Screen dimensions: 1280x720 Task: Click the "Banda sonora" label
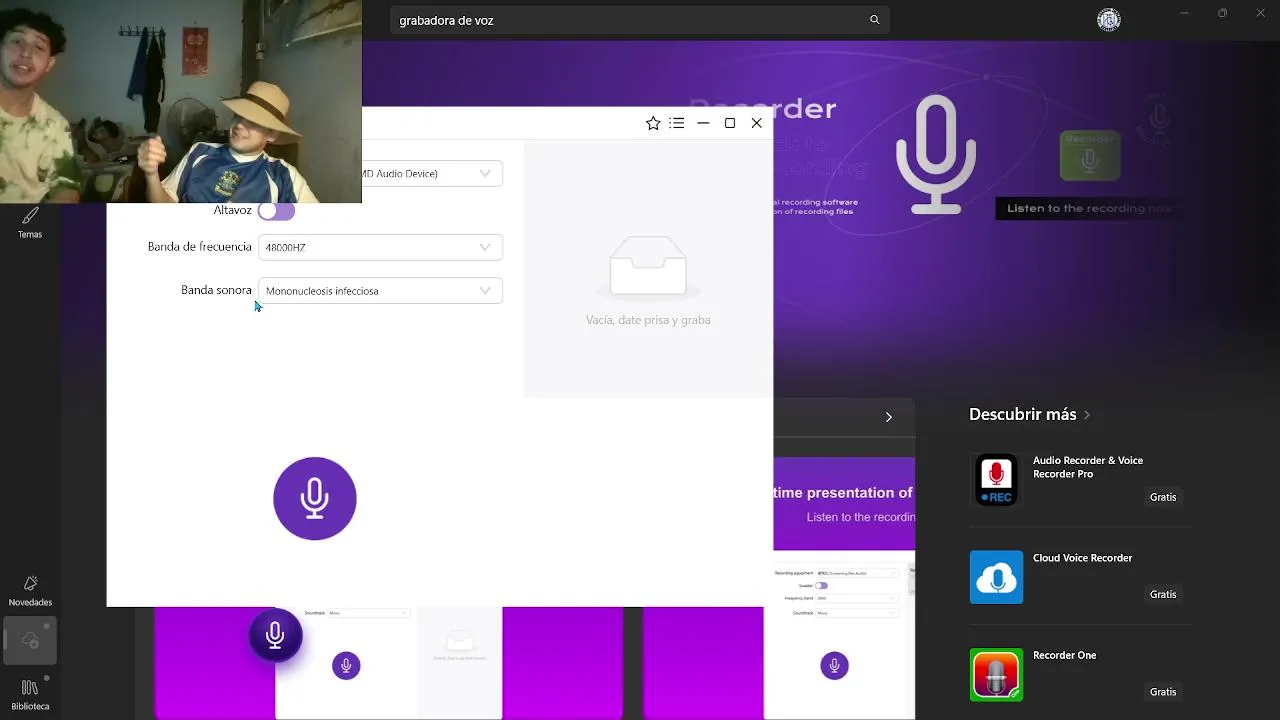coord(216,290)
